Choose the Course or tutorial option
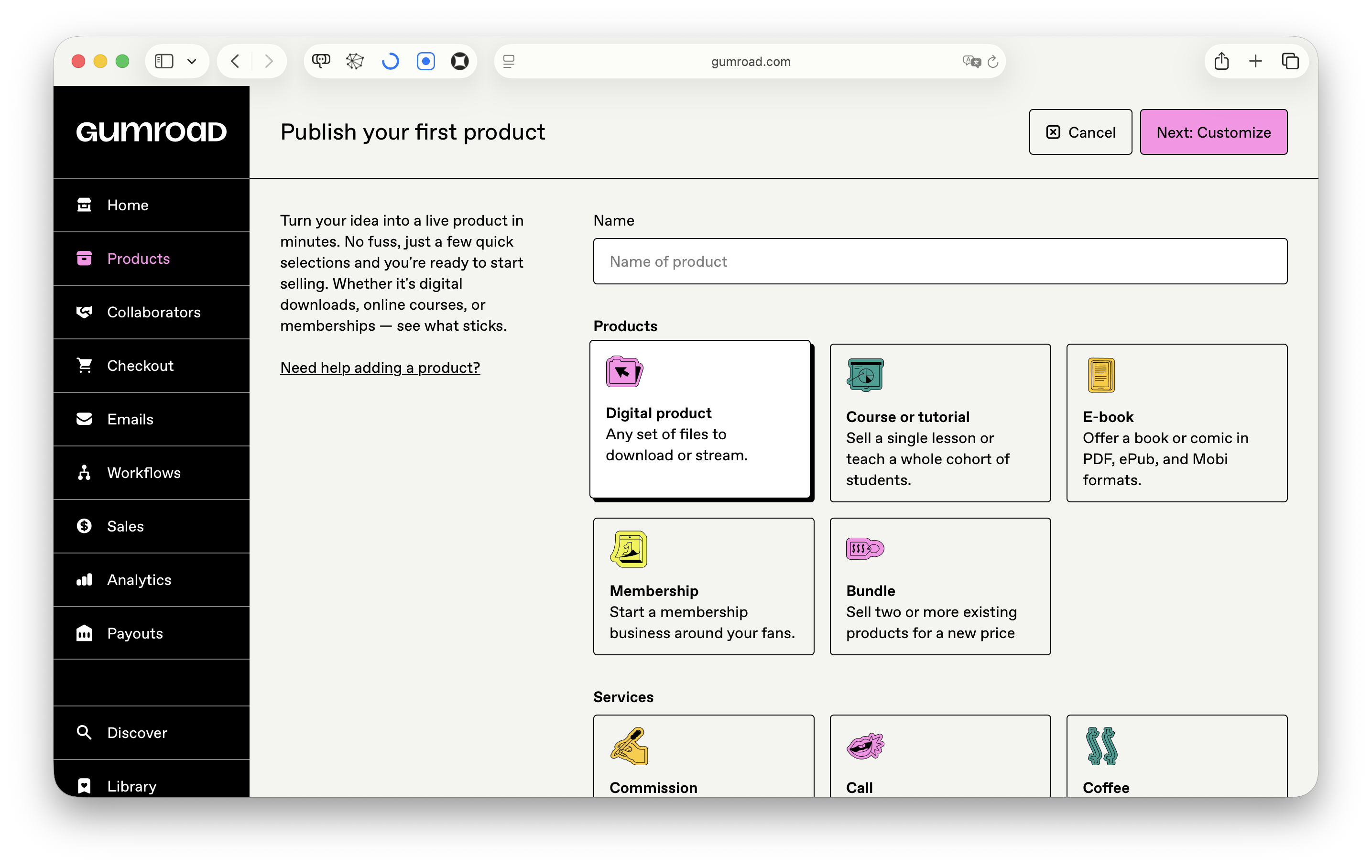This screenshot has height=868, width=1372. (939, 423)
